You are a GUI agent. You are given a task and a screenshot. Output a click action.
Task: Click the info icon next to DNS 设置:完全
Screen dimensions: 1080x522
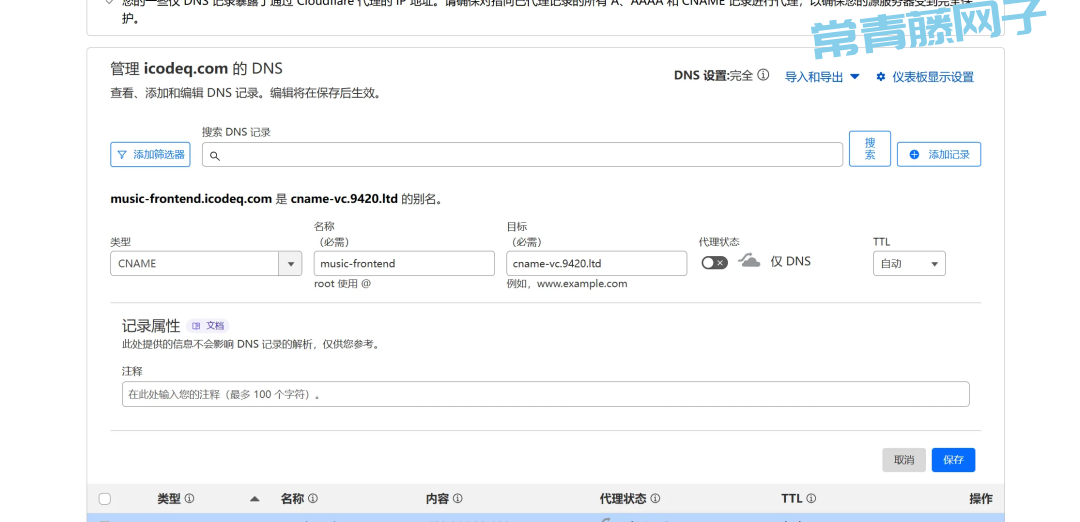click(x=763, y=75)
